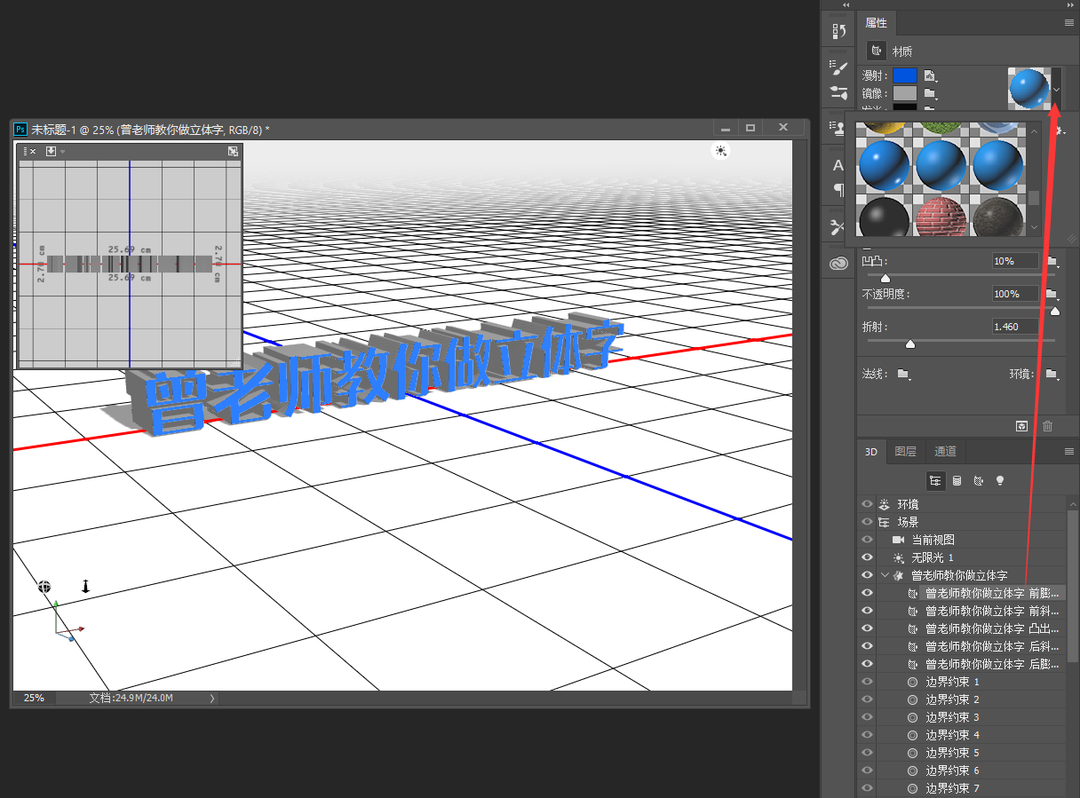This screenshot has height=798, width=1080.
Task: Open the 法线 normal map folder menu
Action: (x=904, y=374)
